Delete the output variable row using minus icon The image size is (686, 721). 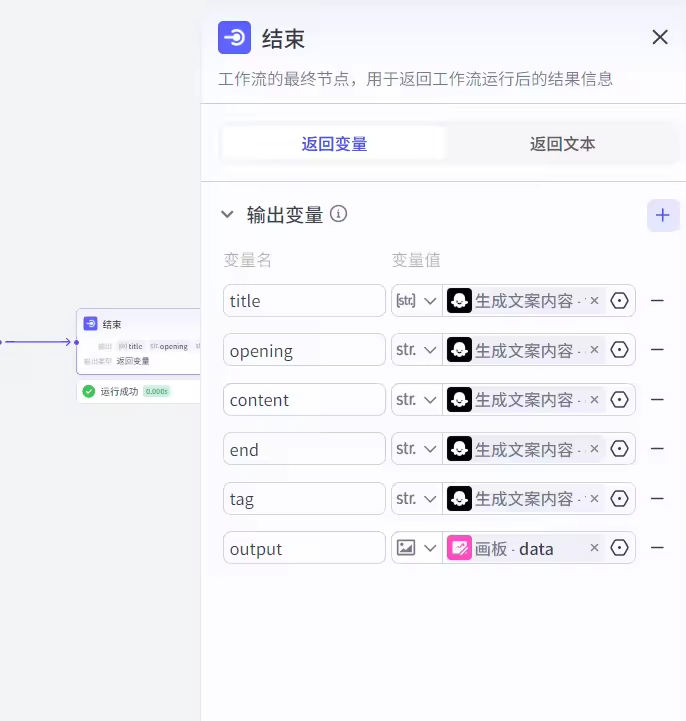click(x=657, y=548)
